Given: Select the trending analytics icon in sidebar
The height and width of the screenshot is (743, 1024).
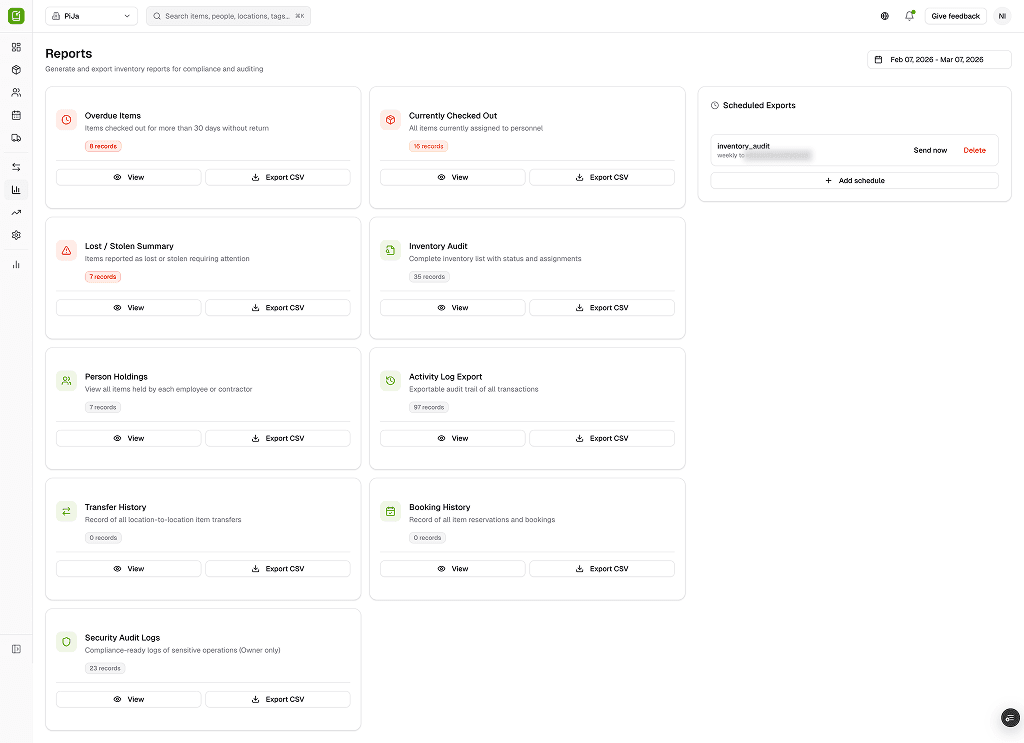Looking at the screenshot, I should click(x=16, y=212).
